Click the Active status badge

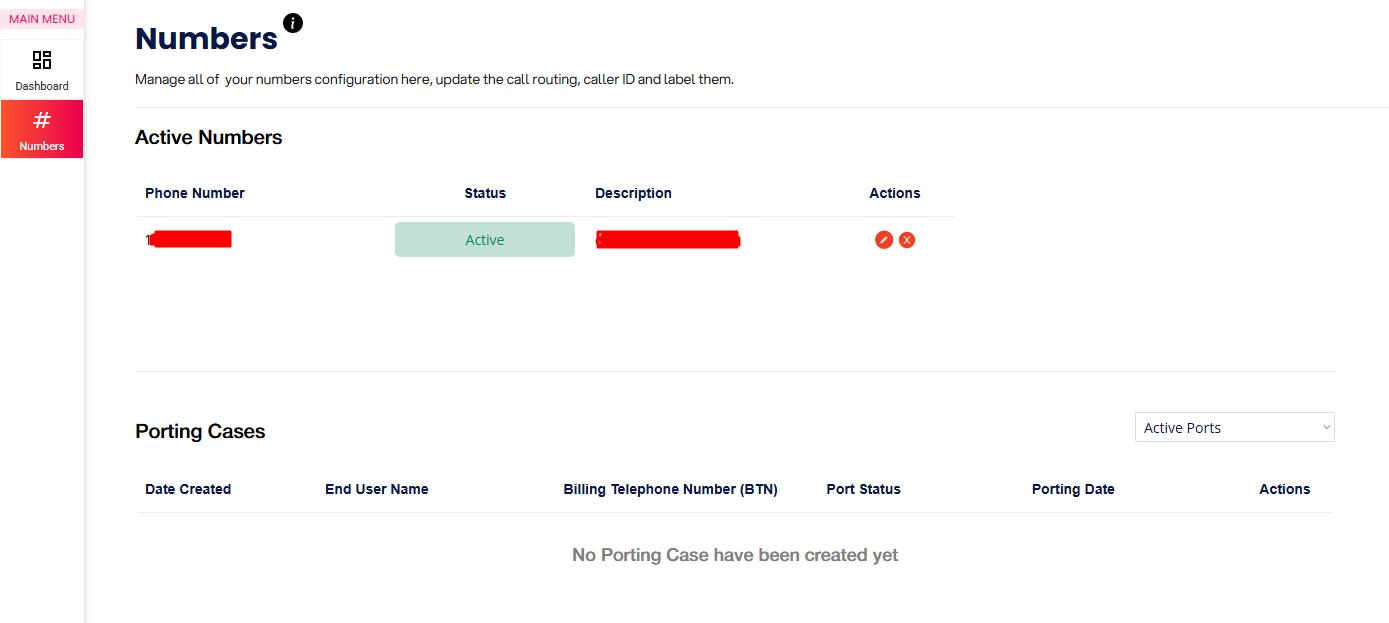click(x=485, y=240)
